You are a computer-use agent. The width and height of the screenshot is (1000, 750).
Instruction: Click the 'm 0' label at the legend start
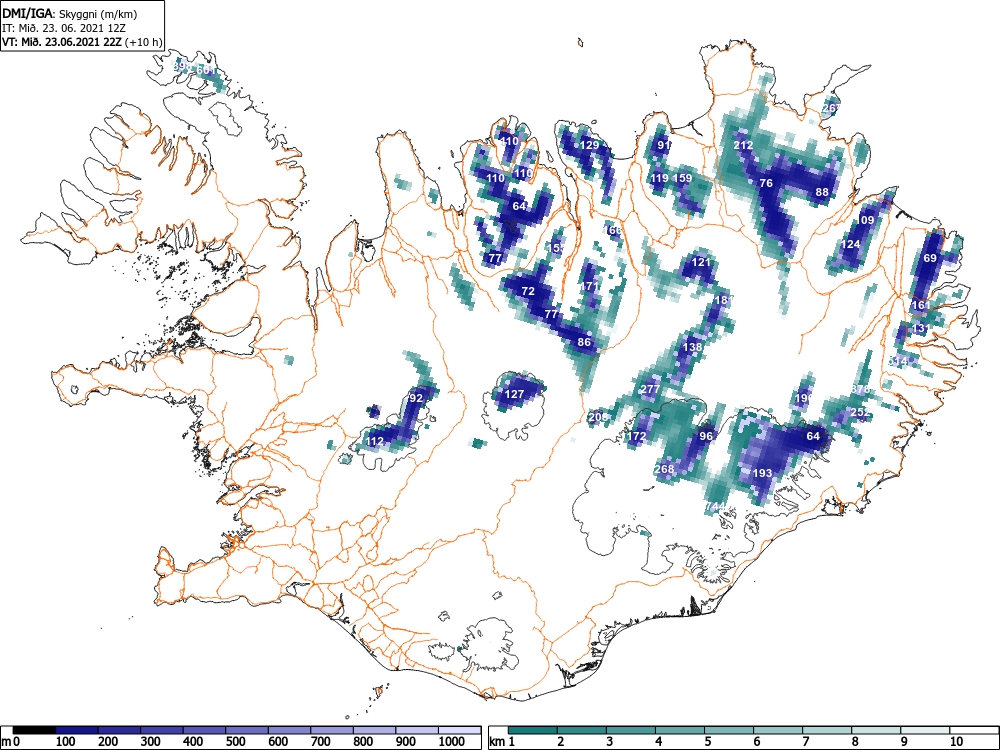[x=11, y=742]
